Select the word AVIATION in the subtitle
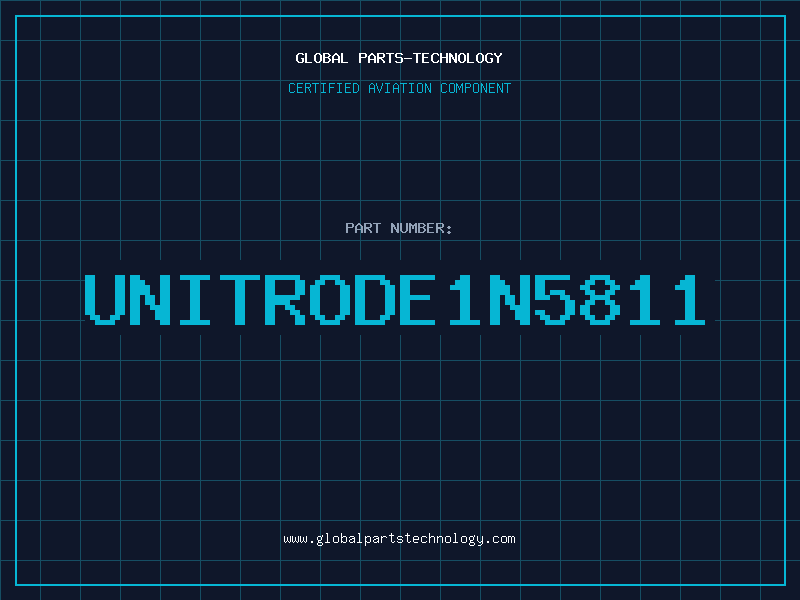The height and width of the screenshot is (600, 800). coord(400,88)
